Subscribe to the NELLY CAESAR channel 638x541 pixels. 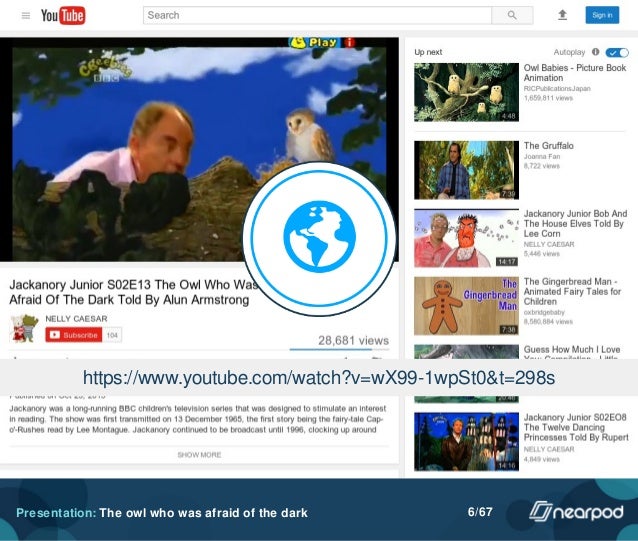74,335
